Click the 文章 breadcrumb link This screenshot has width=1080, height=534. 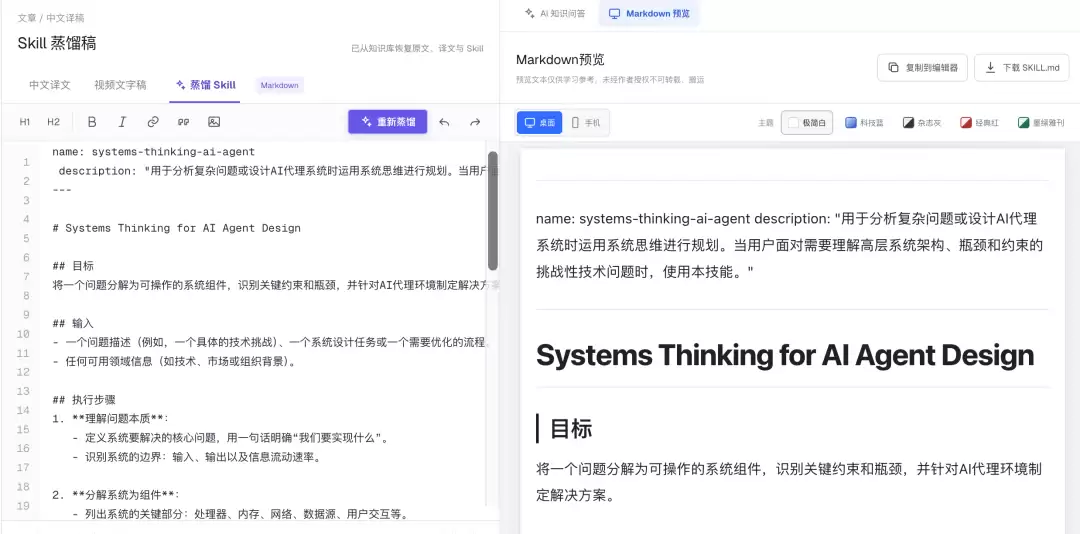26,18
